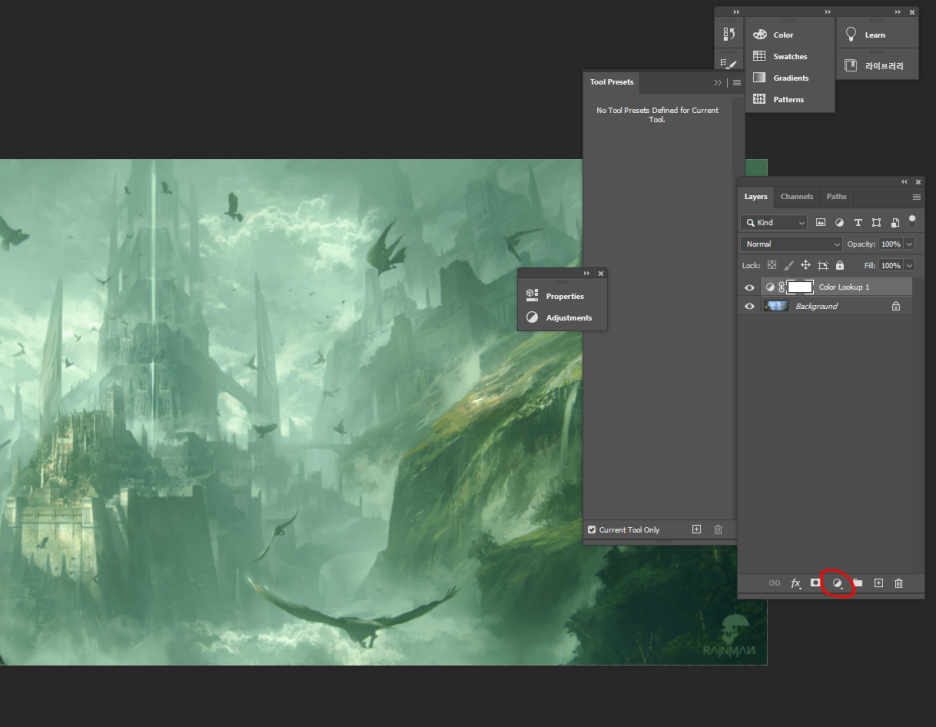Expand the Color panel group arrows

(827, 12)
